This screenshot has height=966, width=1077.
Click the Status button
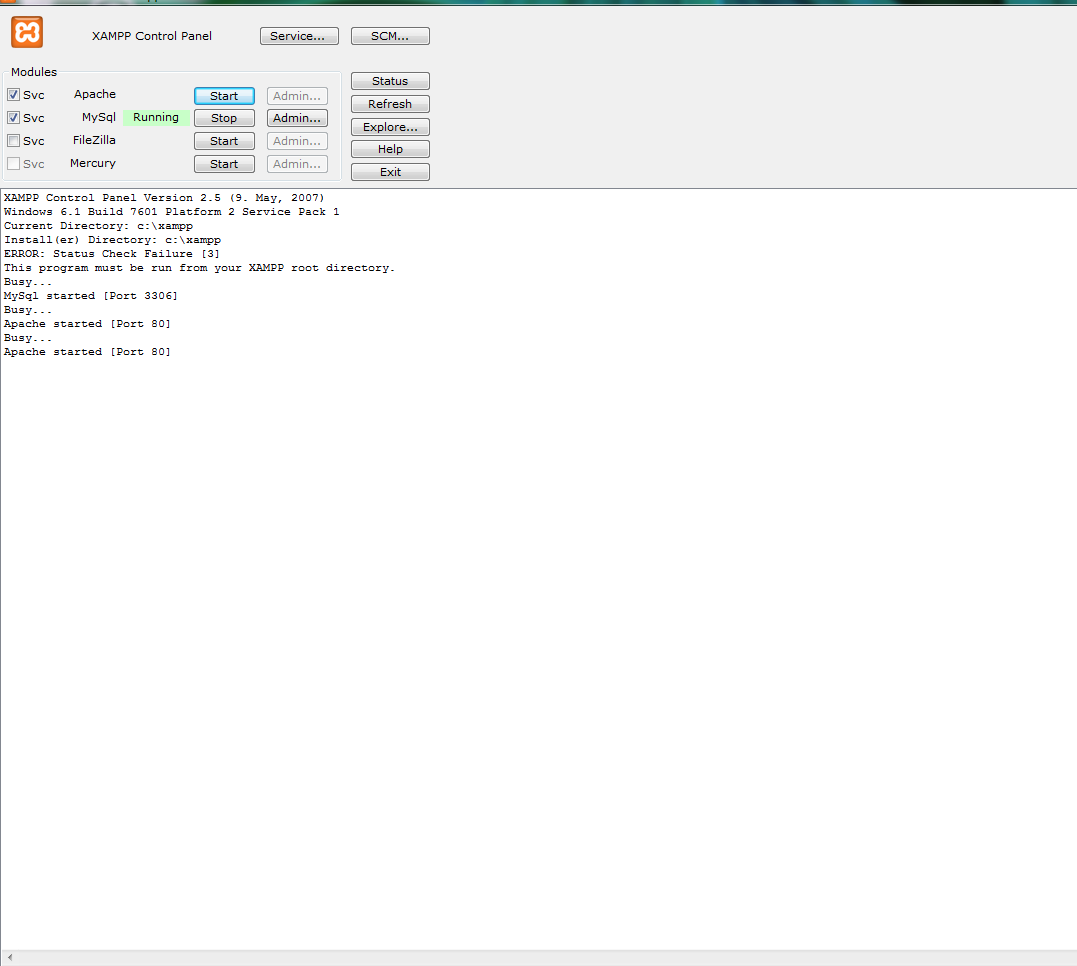point(390,81)
